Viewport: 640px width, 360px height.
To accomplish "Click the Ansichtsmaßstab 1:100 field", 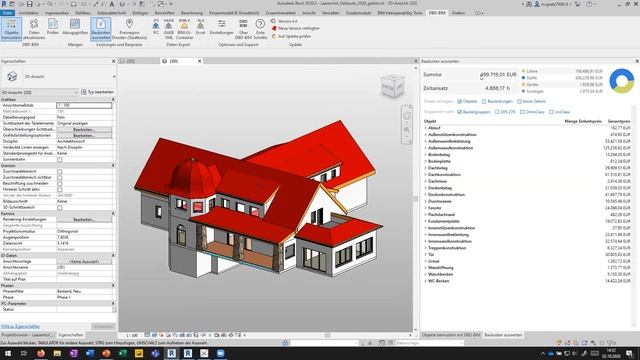I will click(x=84, y=105).
